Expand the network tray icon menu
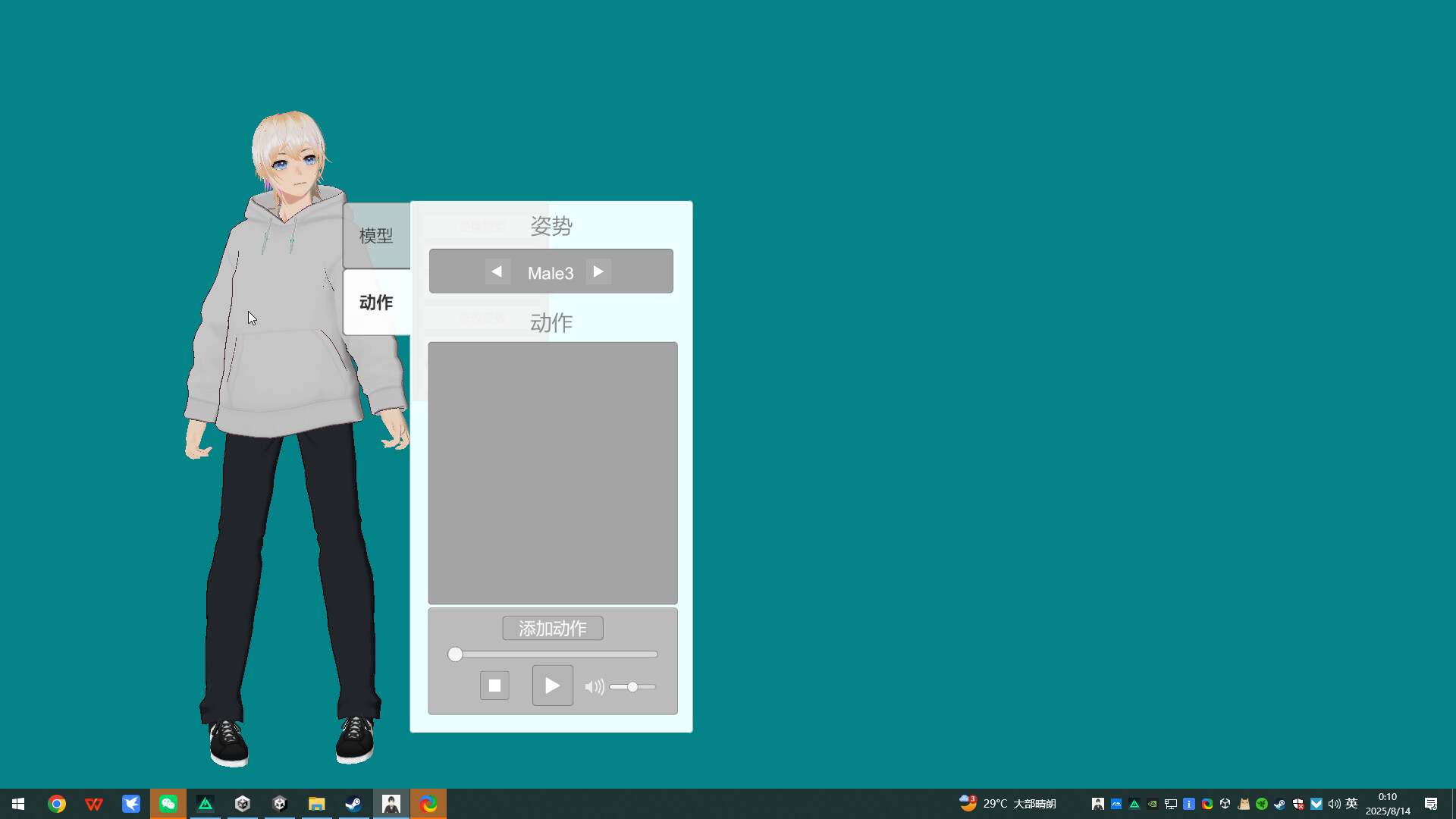The width and height of the screenshot is (1456, 819). click(1172, 803)
